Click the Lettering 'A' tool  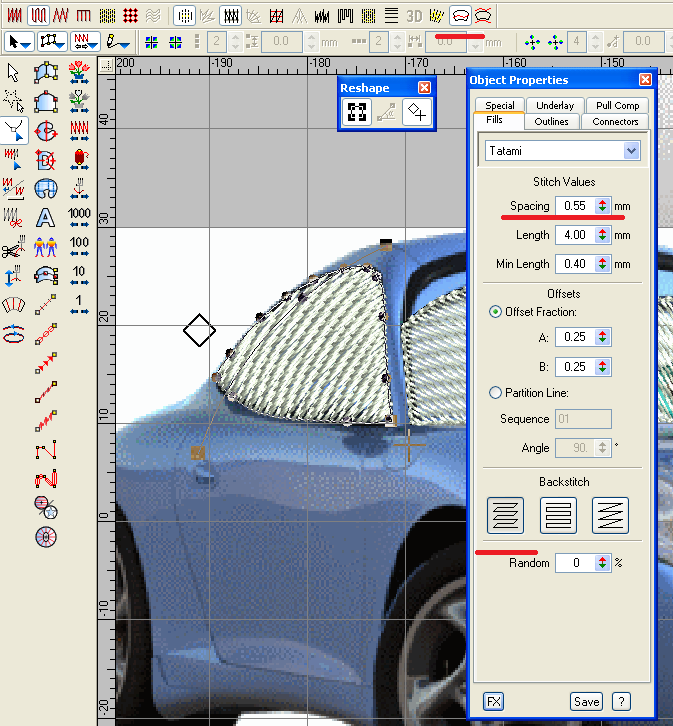(x=45, y=217)
